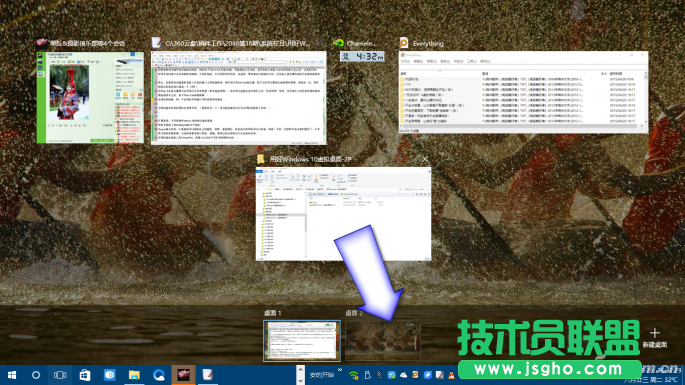This screenshot has width=685, height=385.
Task: Expand the taskbar toolbar chevron overflow
Action: click(x=340, y=370)
